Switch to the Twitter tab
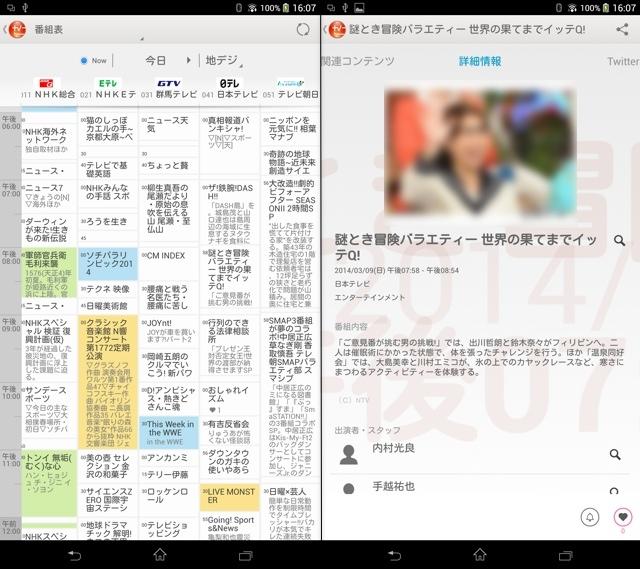This screenshot has width=640, height=569. click(622, 61)
